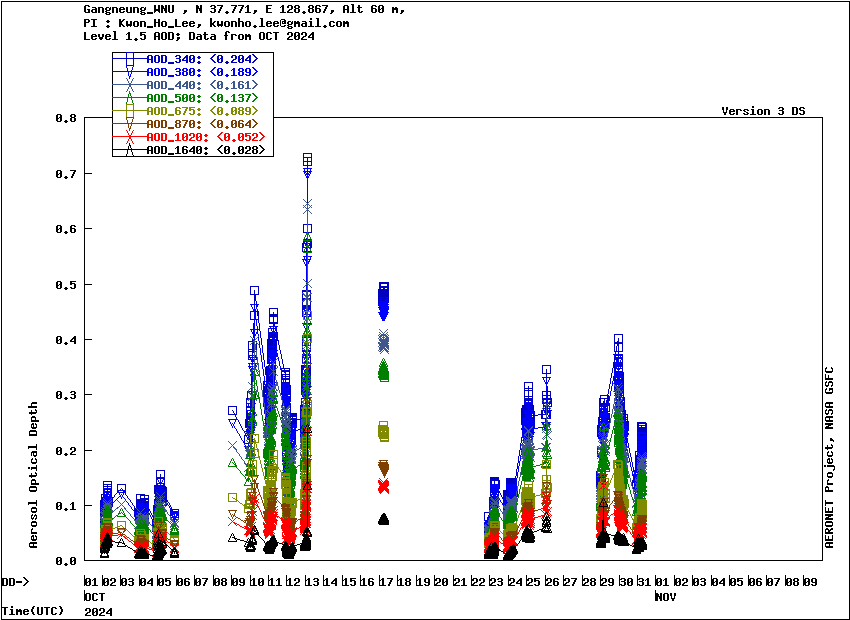Click the AOD_380 inverted-triangle legend marker
This screenshot has width=850, height=620.
coord(130,72)
